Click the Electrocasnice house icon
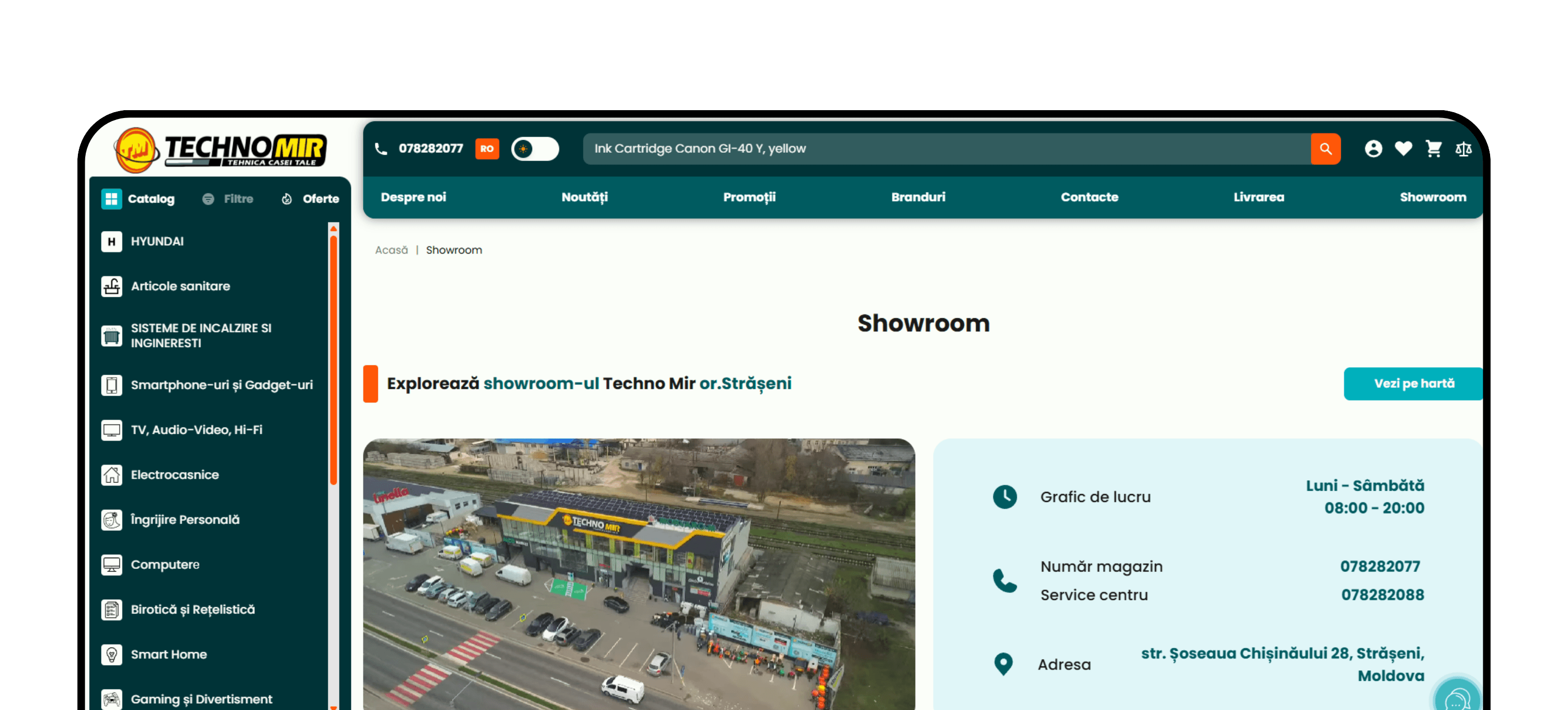This screenshot has width=1568, height=710. pyautogui.click(x=111, y=475)
